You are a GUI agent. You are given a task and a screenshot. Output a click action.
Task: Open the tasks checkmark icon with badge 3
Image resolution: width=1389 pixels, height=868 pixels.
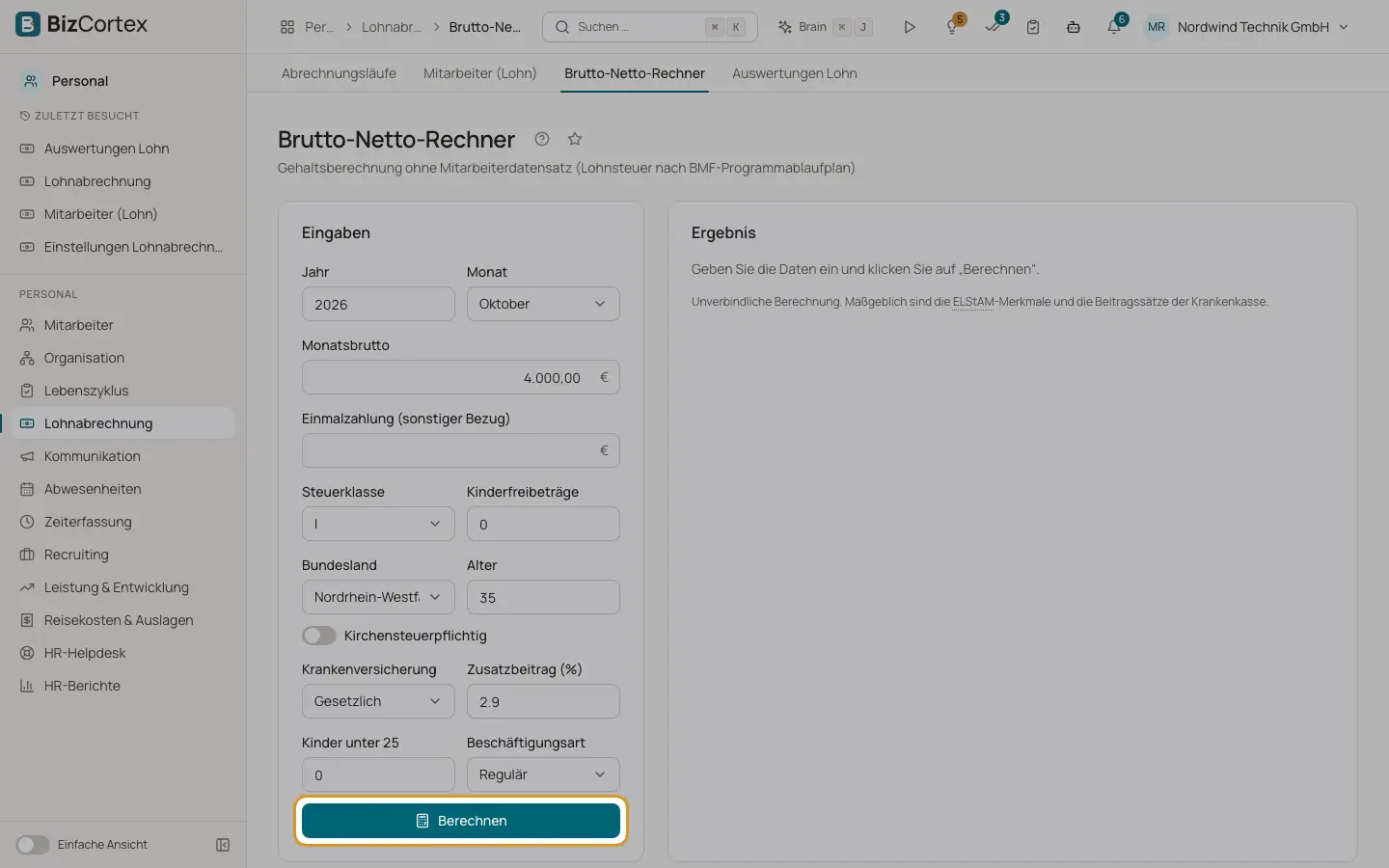994,26
